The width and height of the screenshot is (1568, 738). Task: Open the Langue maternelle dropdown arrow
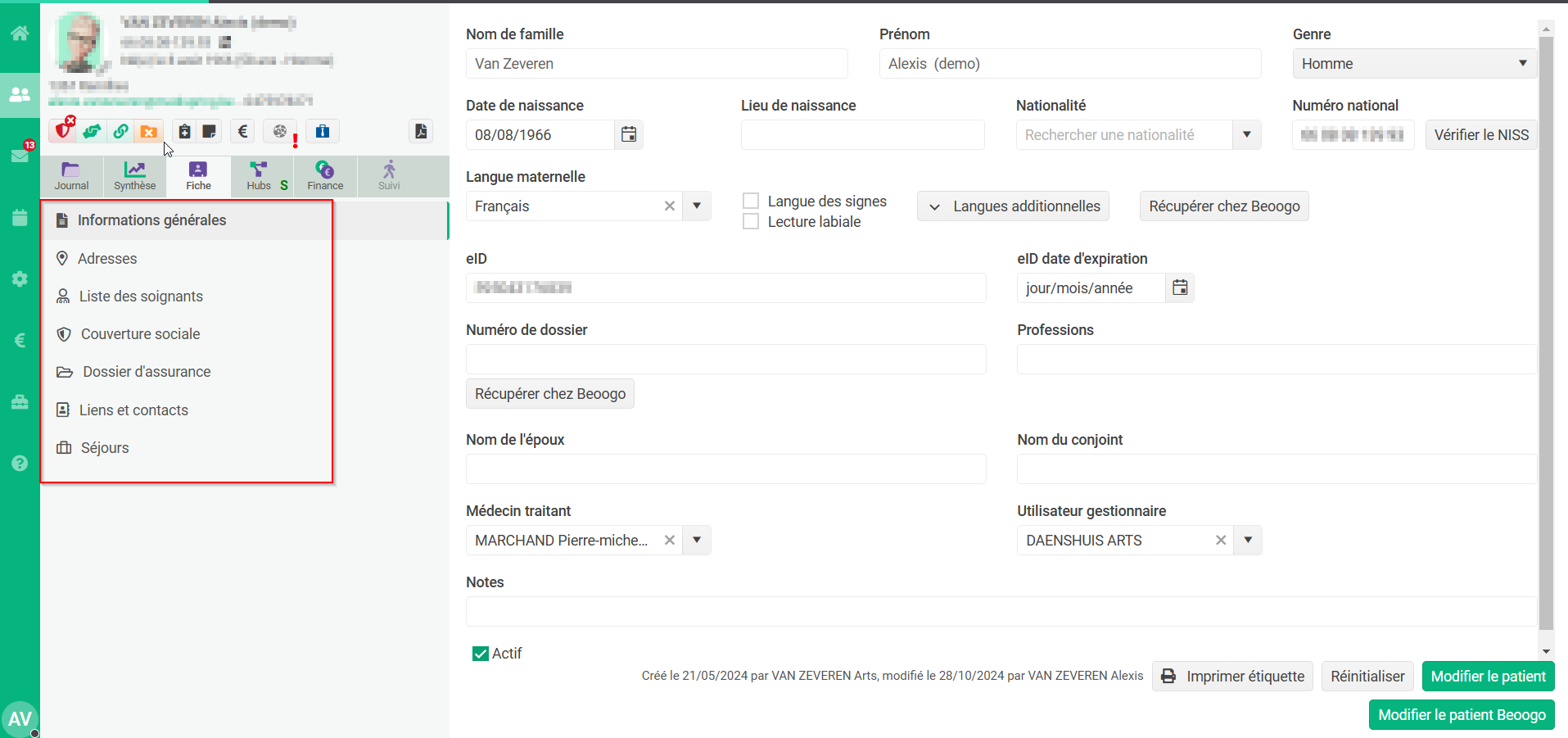pyautogui.click(x=697, y=206)
